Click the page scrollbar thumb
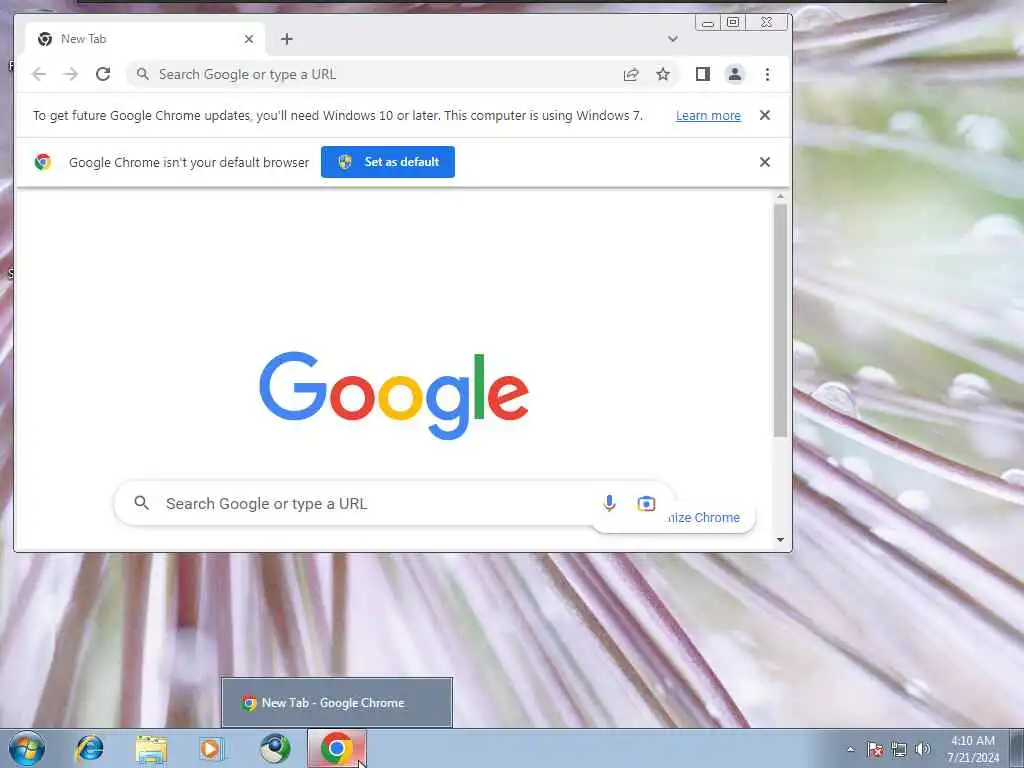The image size is (1024, 768). pyautogui.click(x=780, y=320)
